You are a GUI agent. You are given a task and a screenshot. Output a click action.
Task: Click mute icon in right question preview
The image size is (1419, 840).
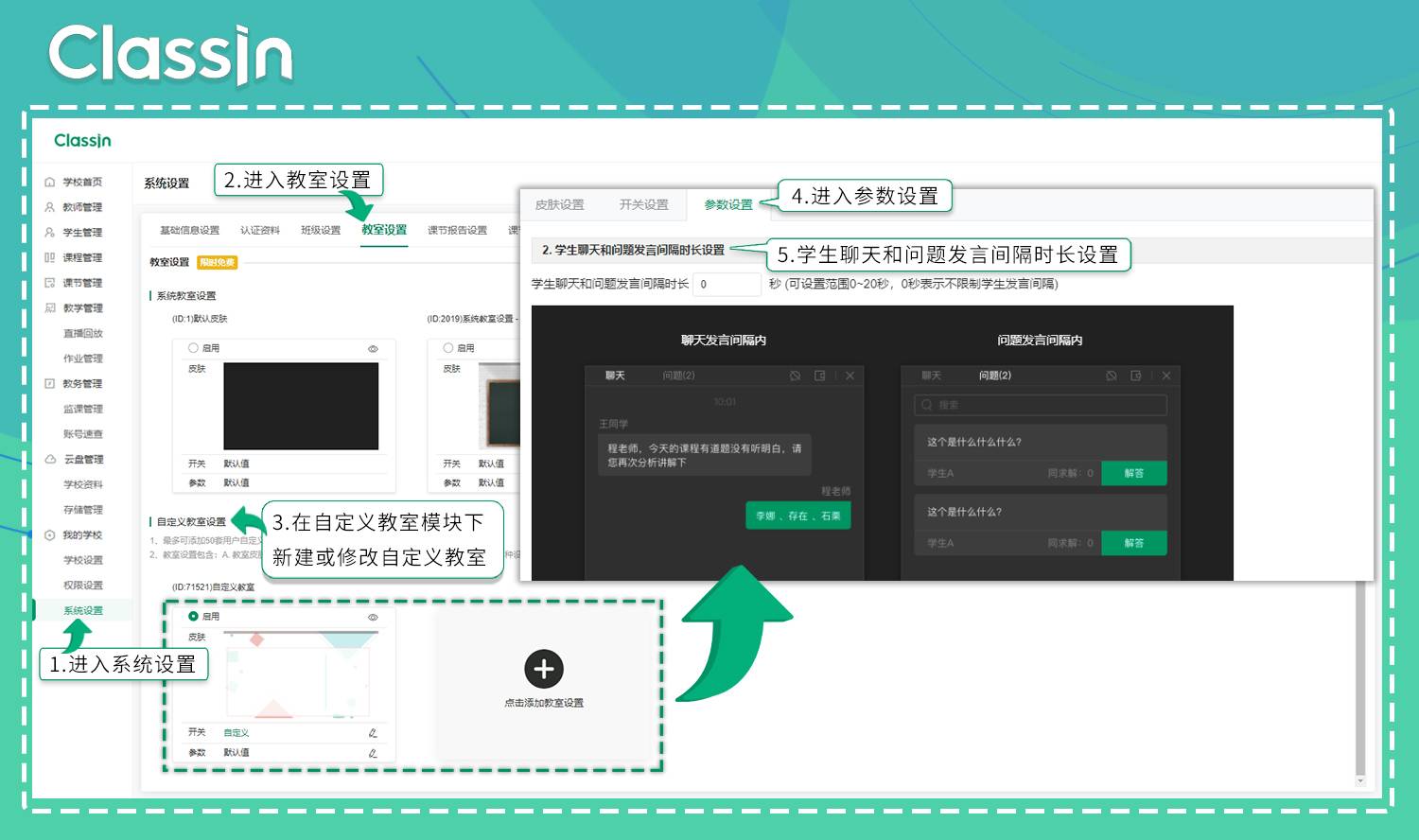[1112, 376]
